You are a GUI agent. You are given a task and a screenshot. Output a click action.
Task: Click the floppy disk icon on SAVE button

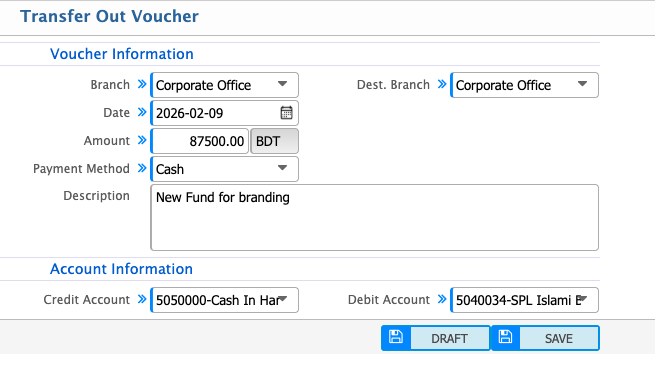pos(505,337)
